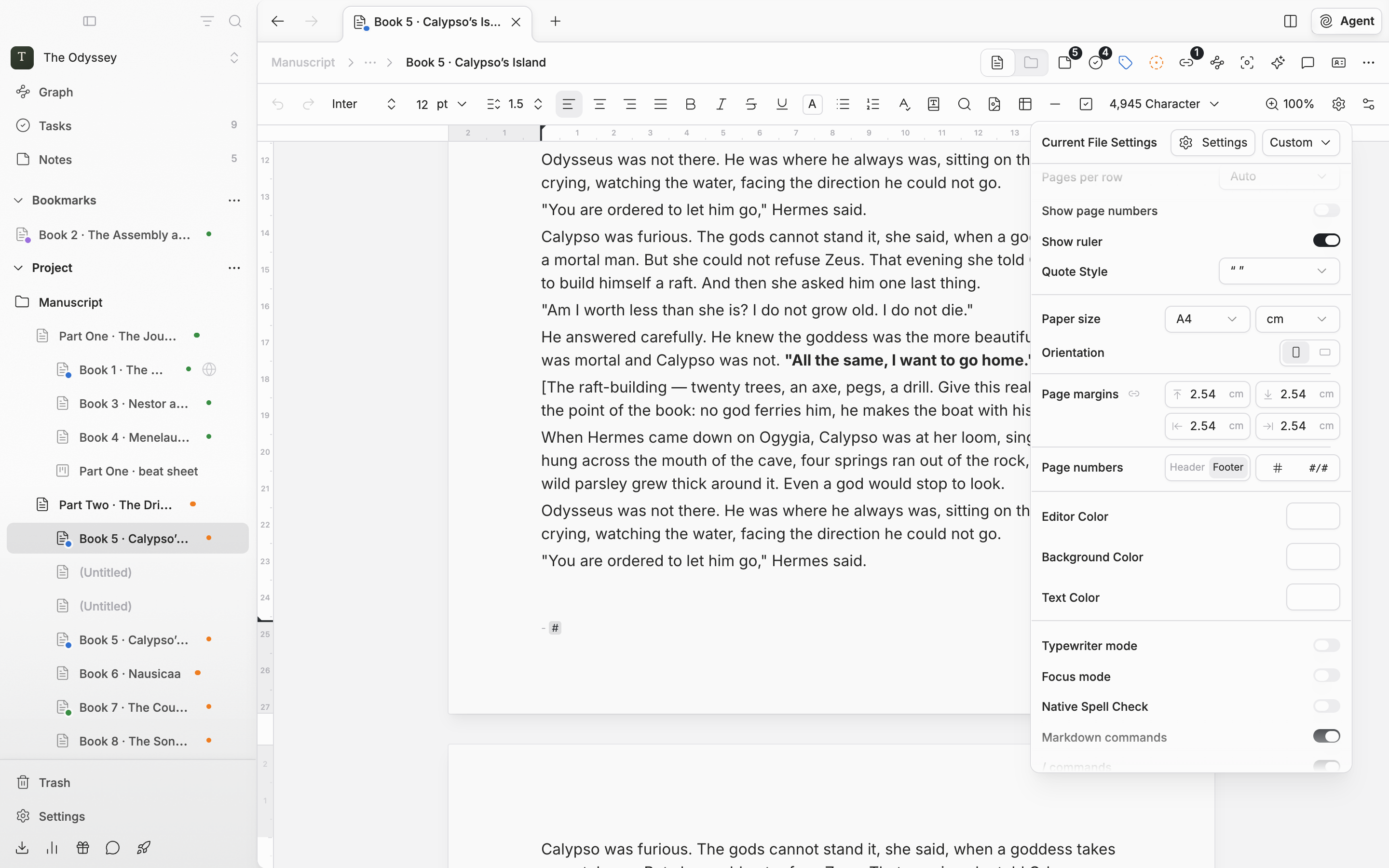Open the Inter font dropdown
1389x868 pixels.
[x=364, y=104]
